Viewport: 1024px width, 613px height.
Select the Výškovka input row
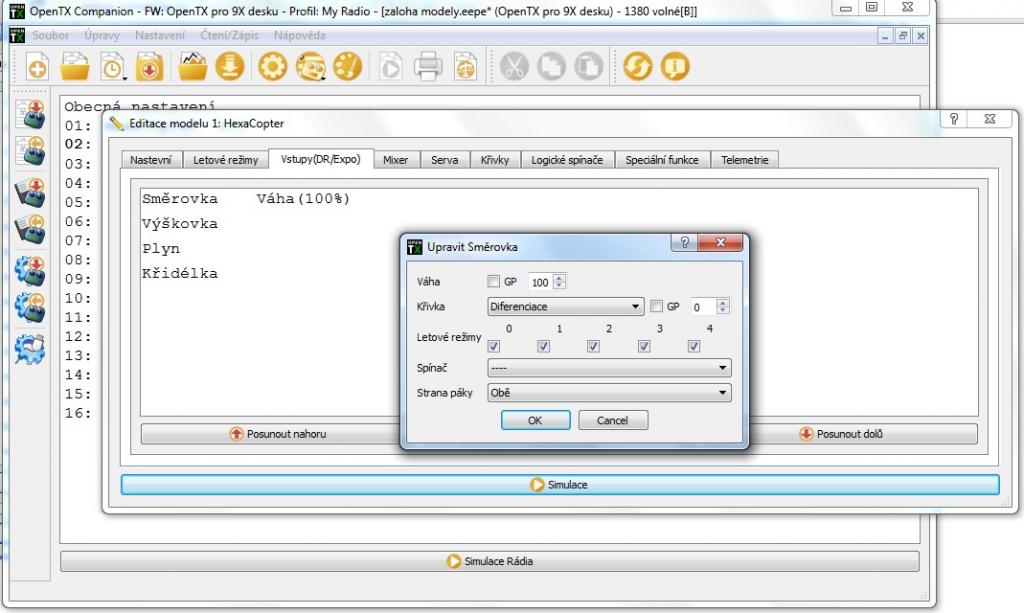point(180,223)
